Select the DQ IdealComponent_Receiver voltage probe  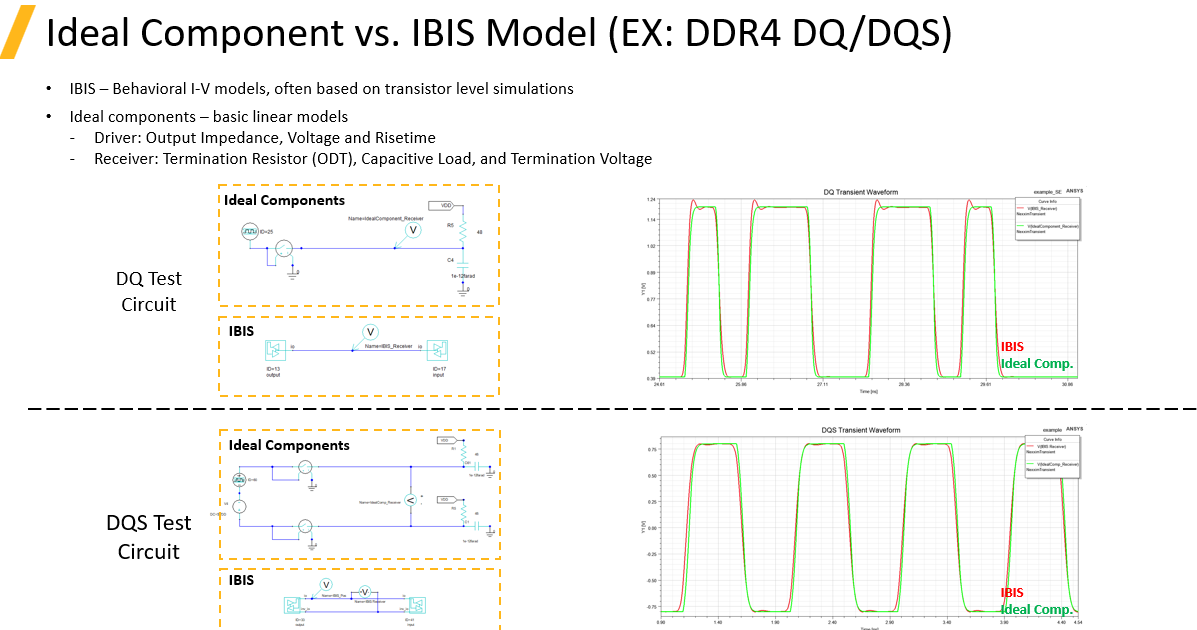pyautogui.click(x=412, y=231)
